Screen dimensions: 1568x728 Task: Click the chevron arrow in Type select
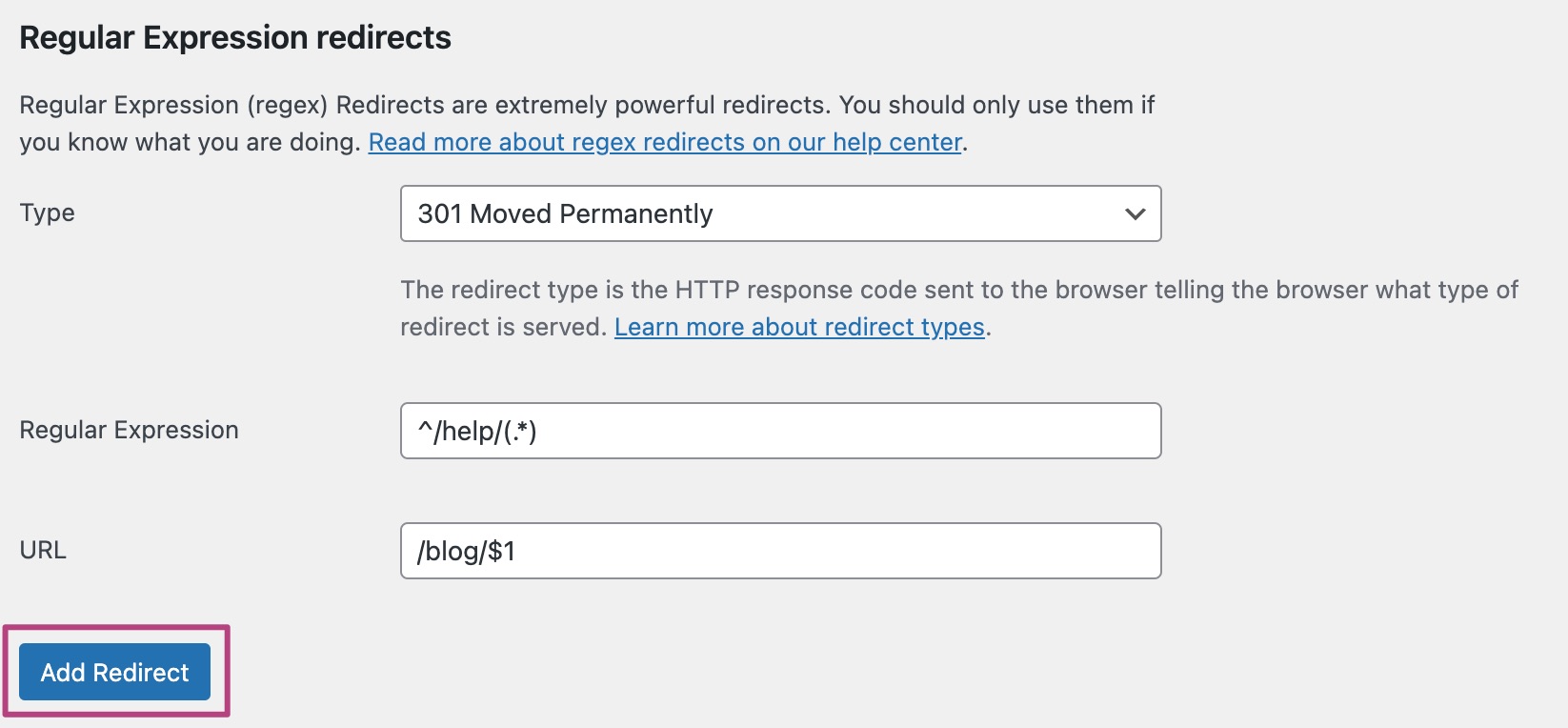point(1135,214)
